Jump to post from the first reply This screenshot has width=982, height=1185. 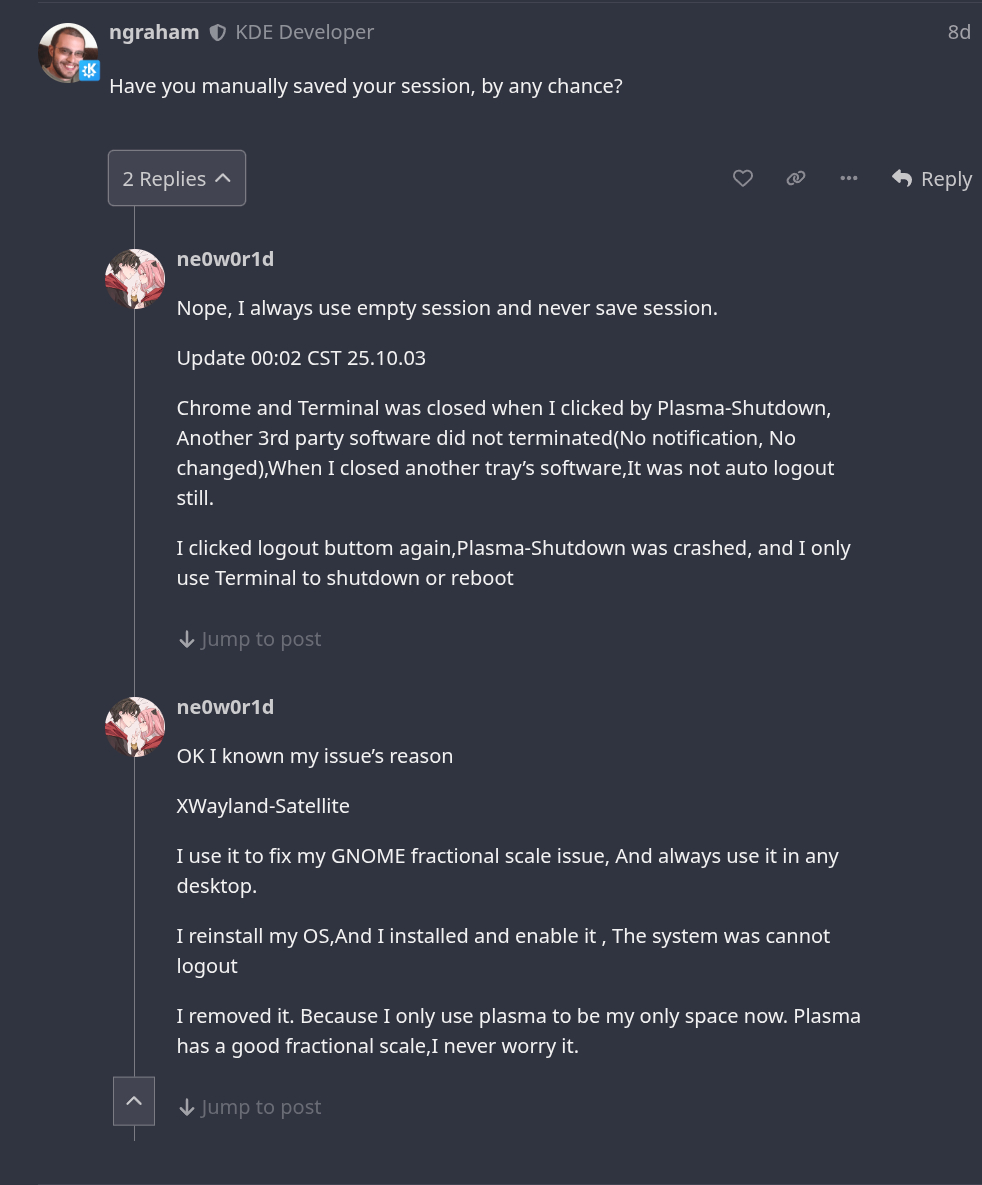pyautogui.click(x=260, y=639)
